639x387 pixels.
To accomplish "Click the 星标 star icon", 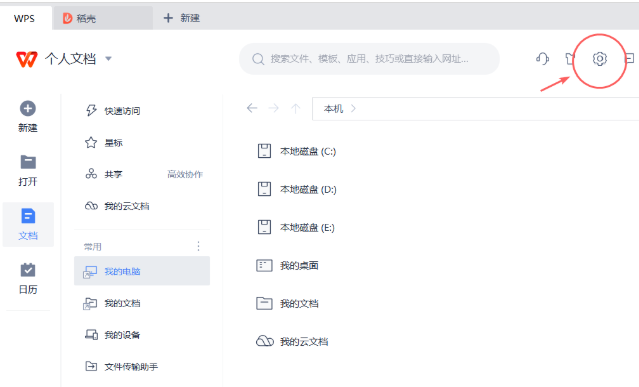I will pyautogui.click(x=91, y=142).
